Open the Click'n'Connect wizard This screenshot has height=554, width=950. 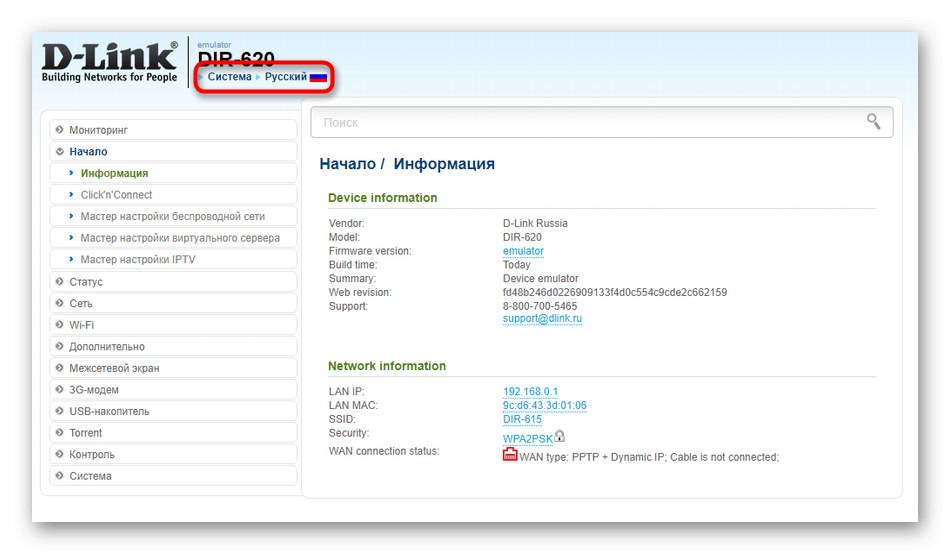[x=173, y=195]
